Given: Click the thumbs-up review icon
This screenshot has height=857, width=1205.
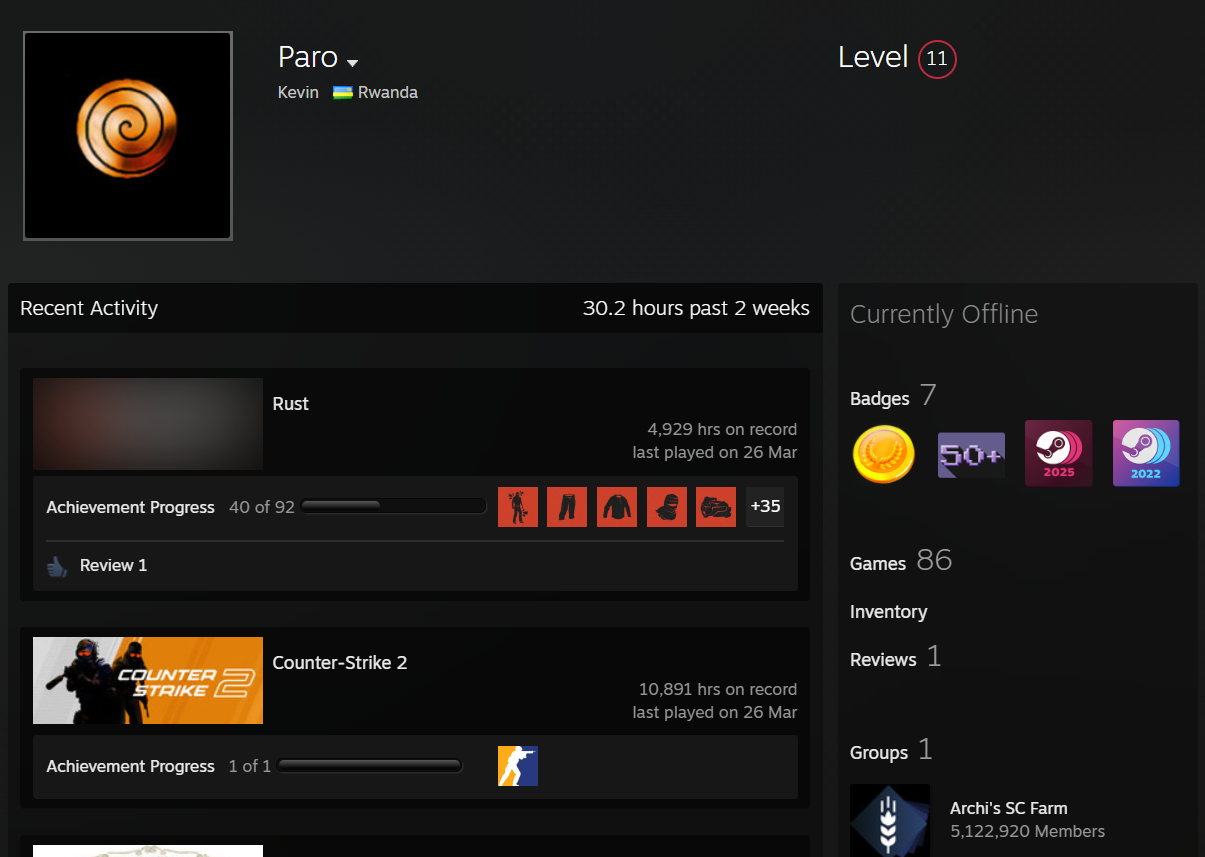Looking at the screenshot, I should pyautogui.click(x=57, y=566).
